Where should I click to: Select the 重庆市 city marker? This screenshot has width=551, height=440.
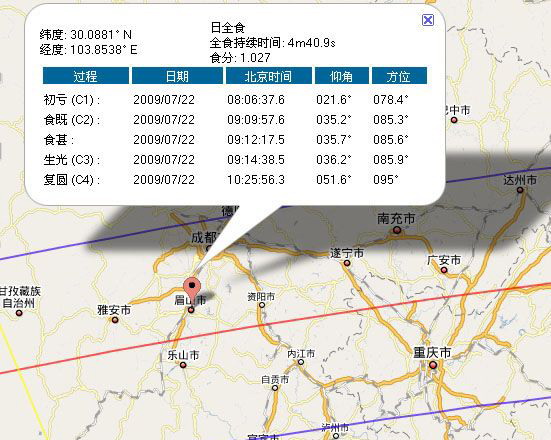click(x=433, y=365)
